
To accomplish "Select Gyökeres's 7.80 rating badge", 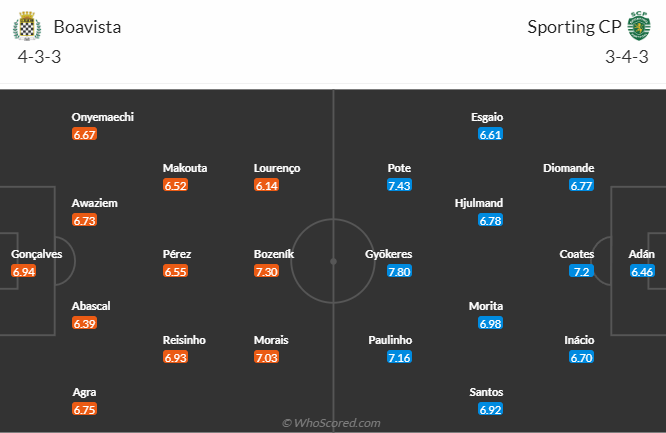I will 399,271.
